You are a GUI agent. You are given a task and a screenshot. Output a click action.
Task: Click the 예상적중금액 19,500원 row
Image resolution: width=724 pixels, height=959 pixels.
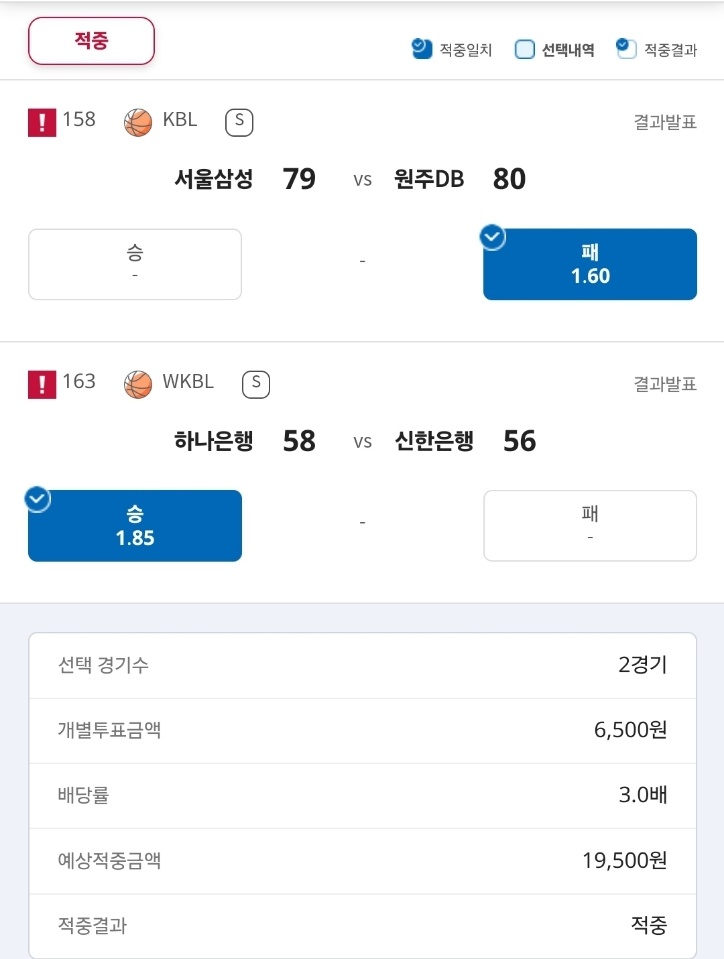[363, 861]
